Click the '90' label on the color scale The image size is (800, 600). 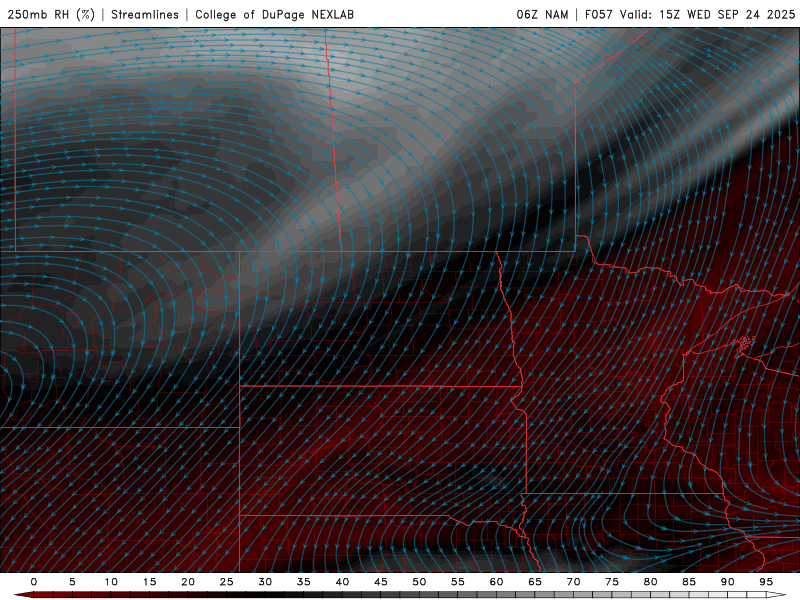coord(727,582)
